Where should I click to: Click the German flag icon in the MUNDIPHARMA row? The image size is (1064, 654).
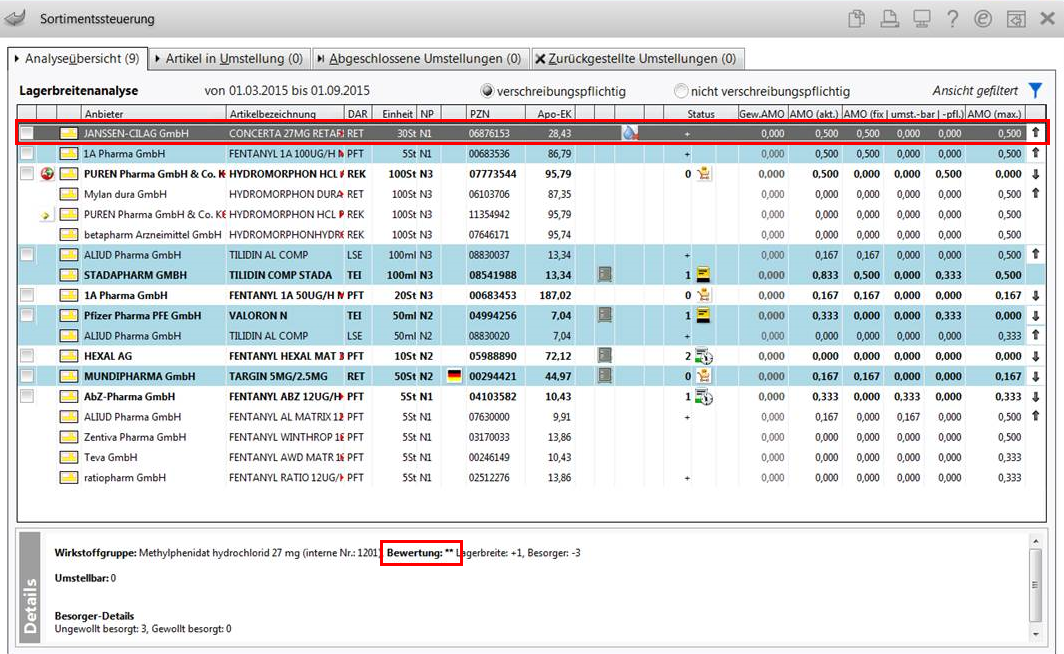454,376
